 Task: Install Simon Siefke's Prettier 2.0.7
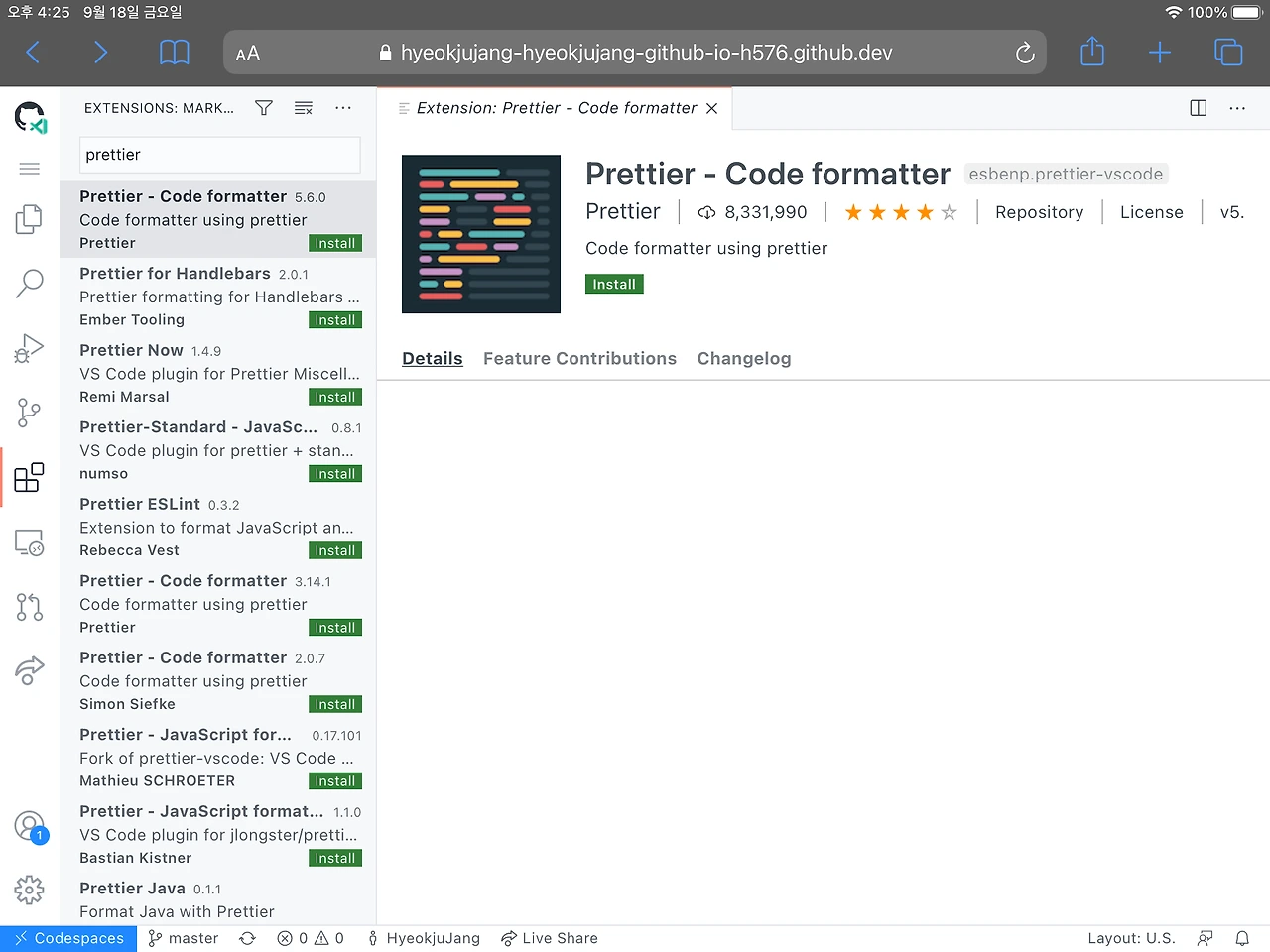[335, 705]
